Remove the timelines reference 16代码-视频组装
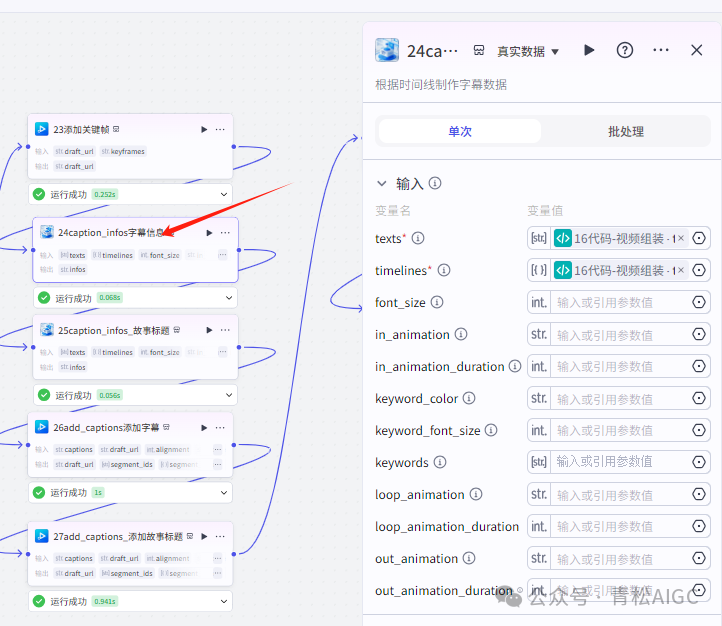The height and width of the screenshot is (626, 722). [x=681, y=270]
